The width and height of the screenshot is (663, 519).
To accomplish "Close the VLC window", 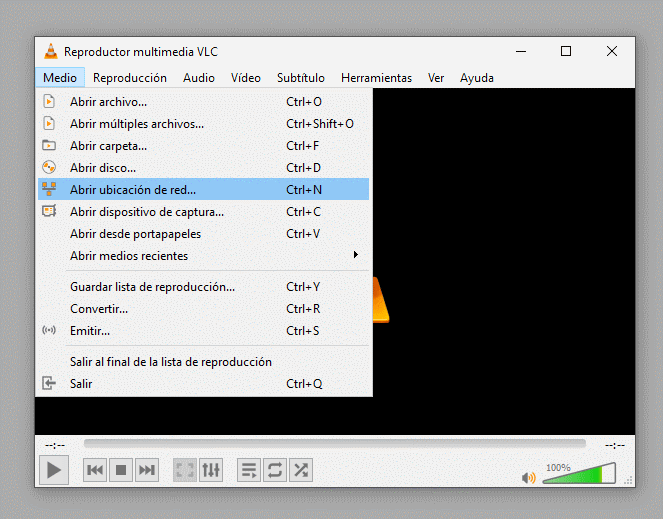I will (611, 51).
